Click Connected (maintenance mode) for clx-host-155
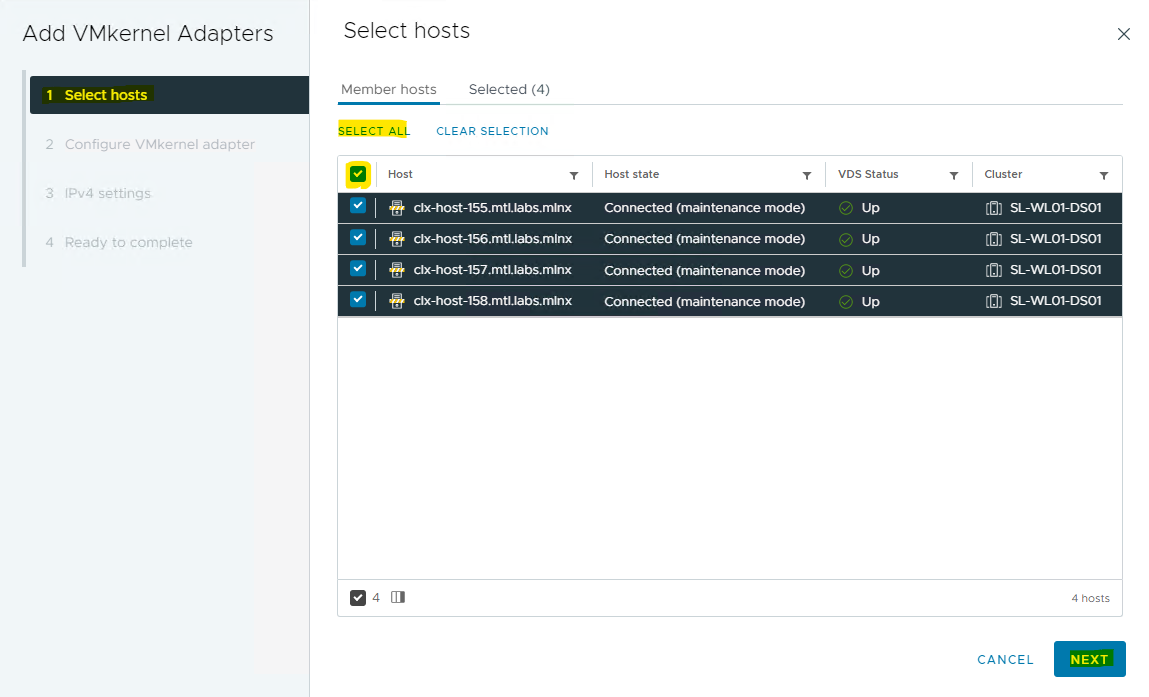The height and width of the screenshot is (697, 1149). point(704,208)
